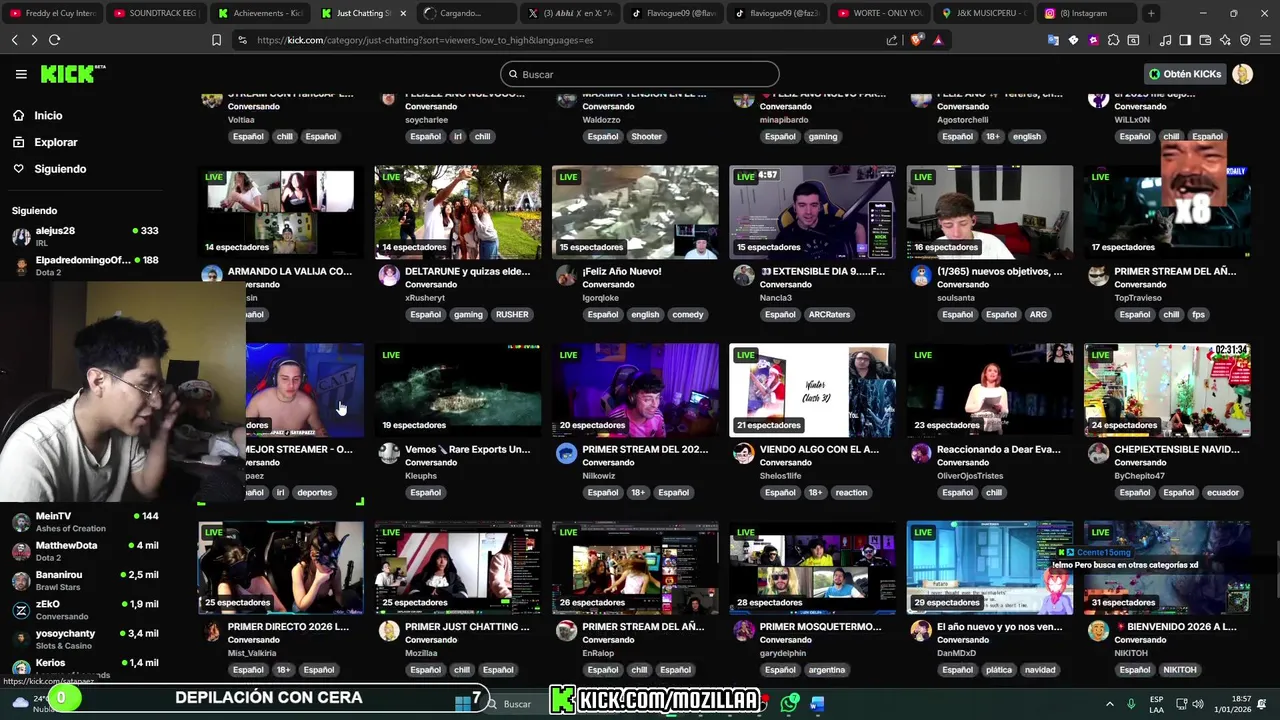The height and width of the screenshot is (720, 1280).
Task: Close the Just Chatting tab
Action: coord(403,13)
